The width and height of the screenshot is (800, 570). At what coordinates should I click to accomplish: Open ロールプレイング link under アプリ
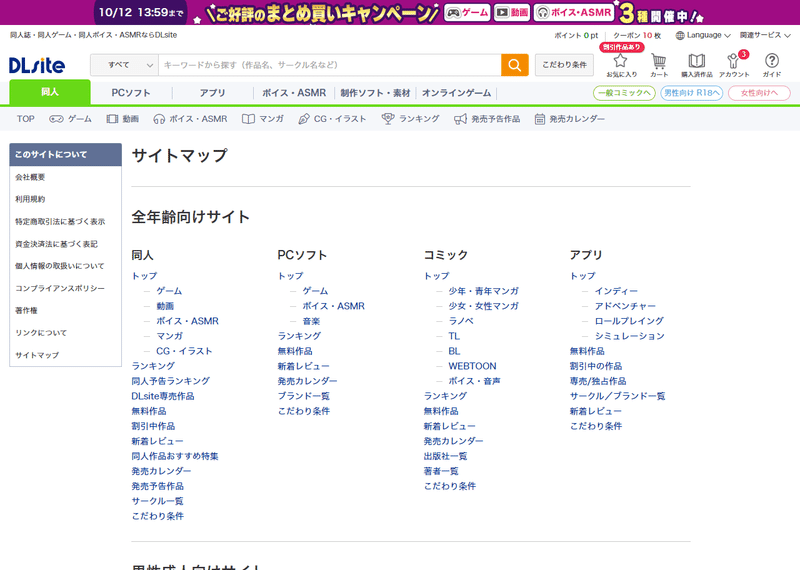tap(629, 321)
